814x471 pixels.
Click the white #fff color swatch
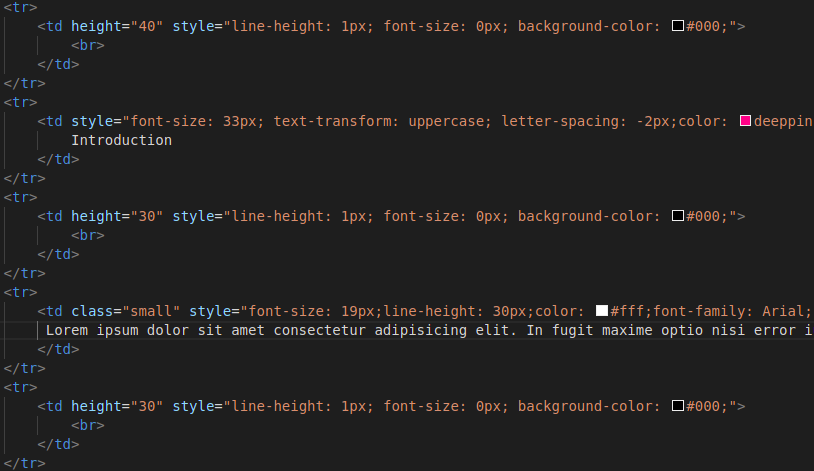602,311
